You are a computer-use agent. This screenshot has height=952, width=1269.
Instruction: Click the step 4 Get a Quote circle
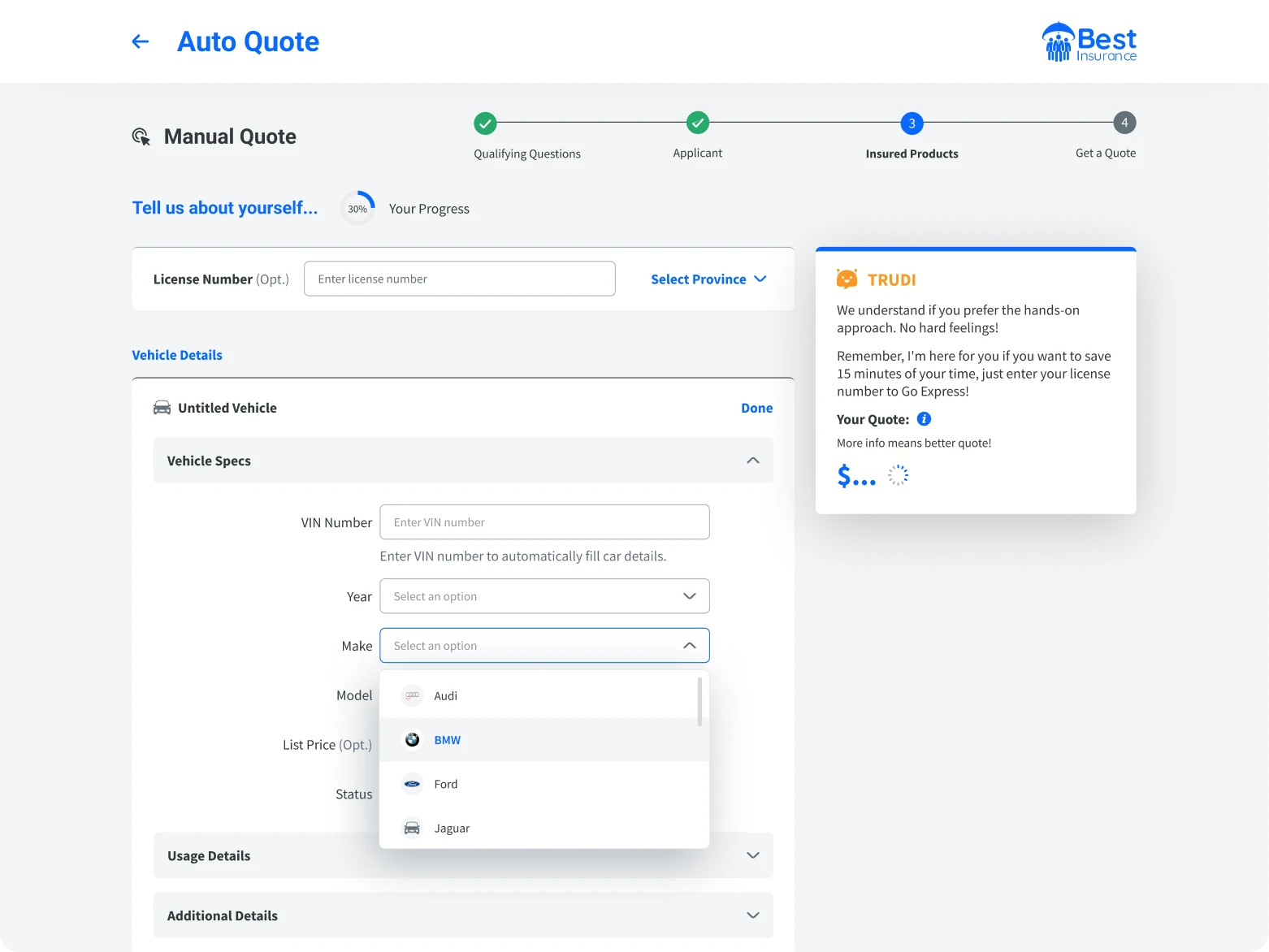coord(1124,123)
